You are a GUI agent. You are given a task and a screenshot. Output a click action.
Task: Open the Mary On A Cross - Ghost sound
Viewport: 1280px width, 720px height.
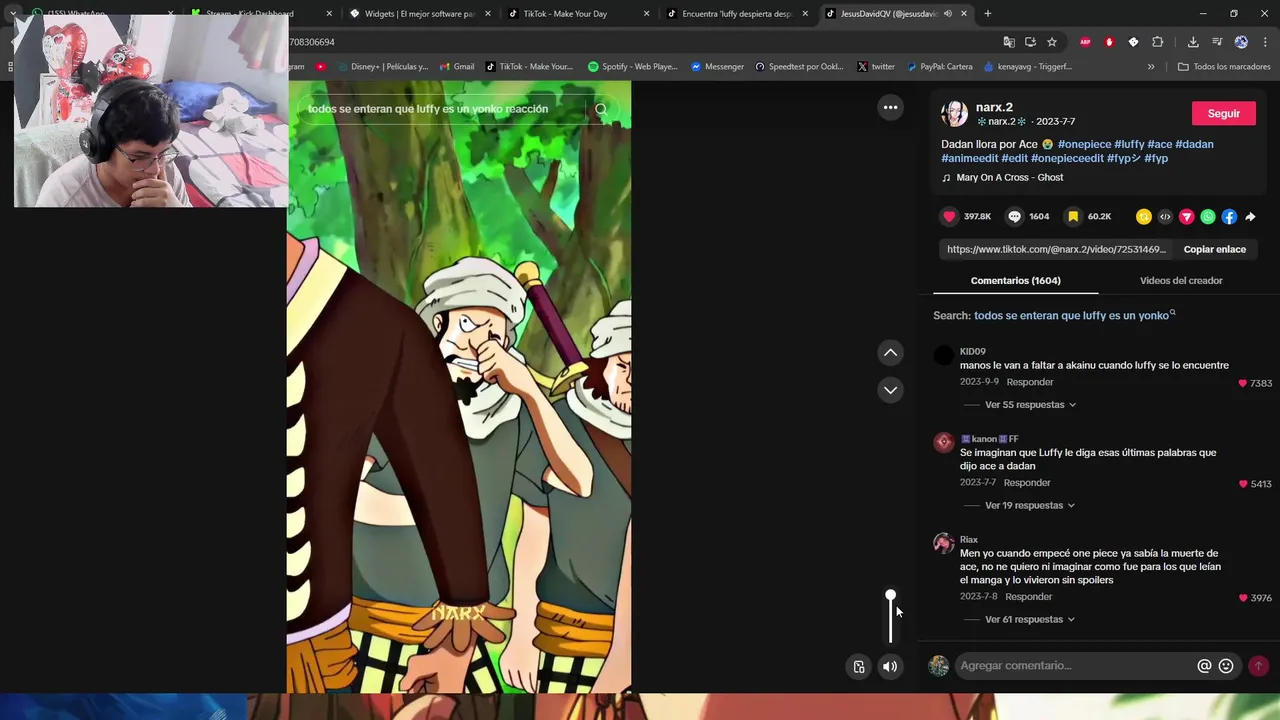pos(1009,178)
